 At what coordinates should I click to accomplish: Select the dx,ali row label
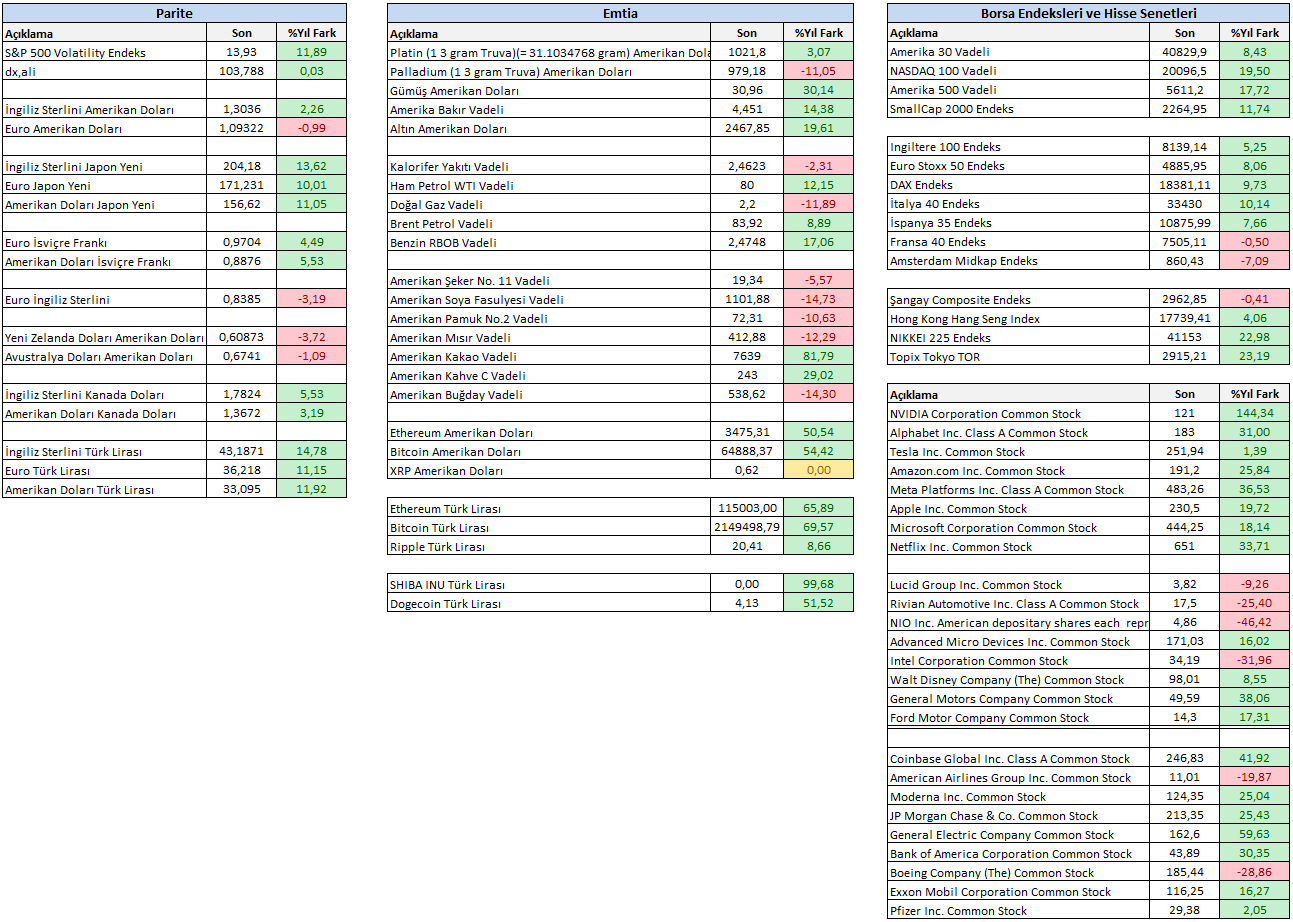click(104, 71)
